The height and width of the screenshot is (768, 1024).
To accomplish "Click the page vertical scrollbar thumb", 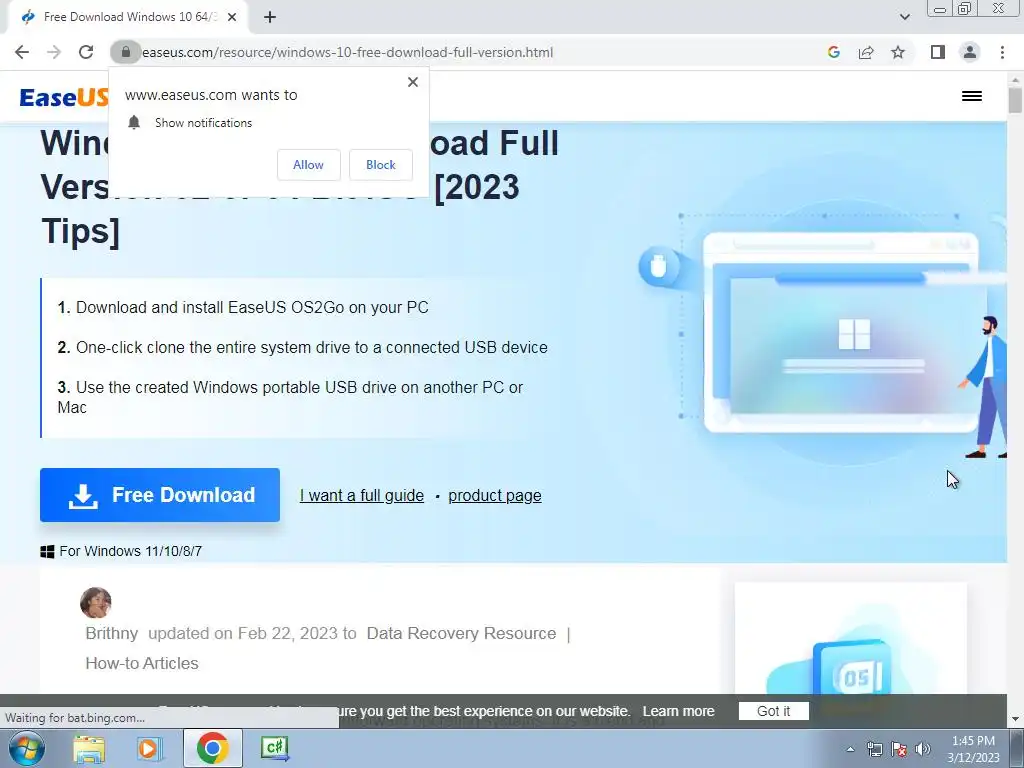I will [x=1015, y=101].
